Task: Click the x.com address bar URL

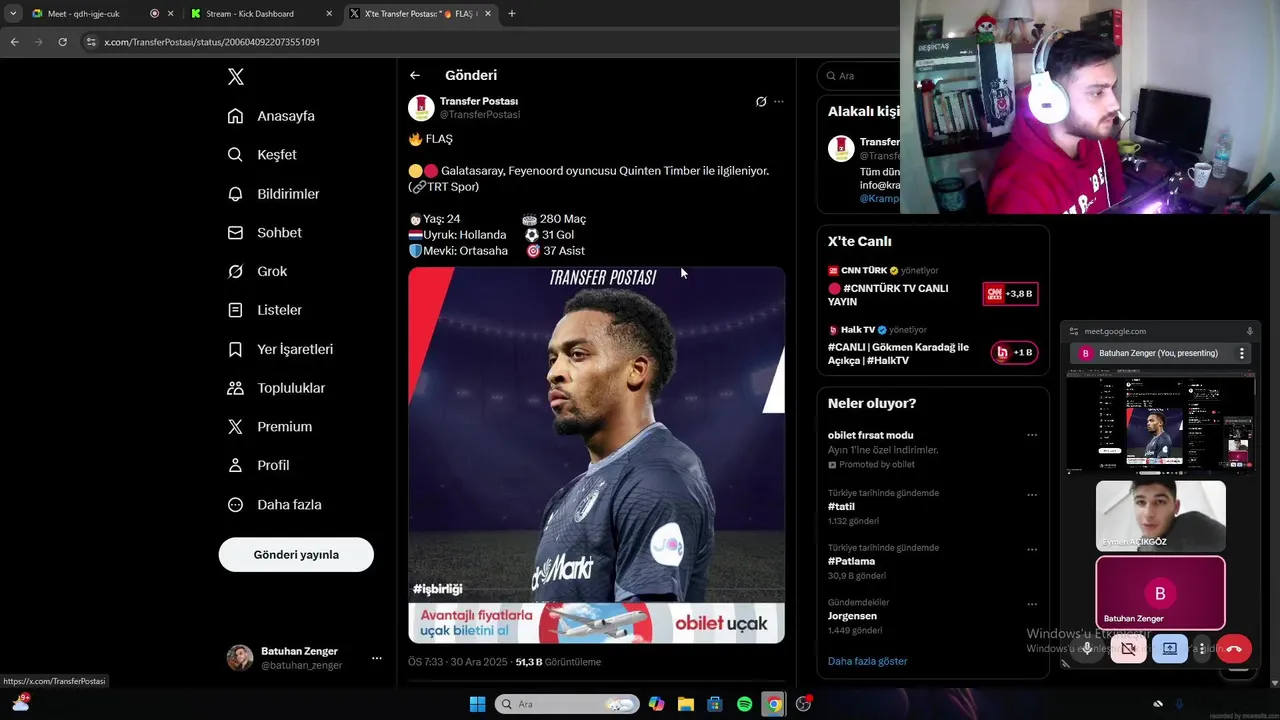Action: (x=212, y=42)
